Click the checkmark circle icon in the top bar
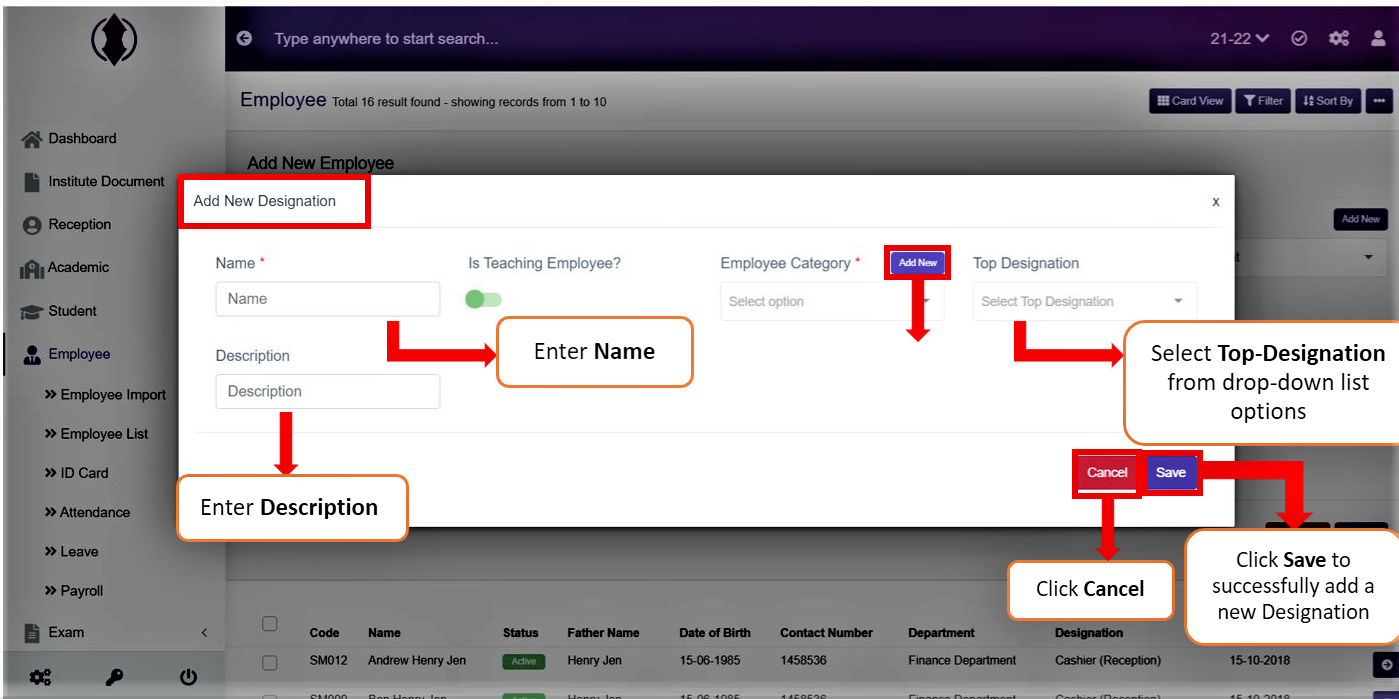The image size is (1399, 699). point(1299,38)
